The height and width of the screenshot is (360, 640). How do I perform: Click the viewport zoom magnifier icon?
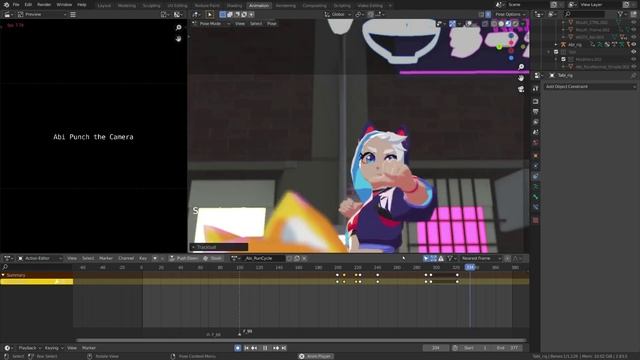coord(521,67)
